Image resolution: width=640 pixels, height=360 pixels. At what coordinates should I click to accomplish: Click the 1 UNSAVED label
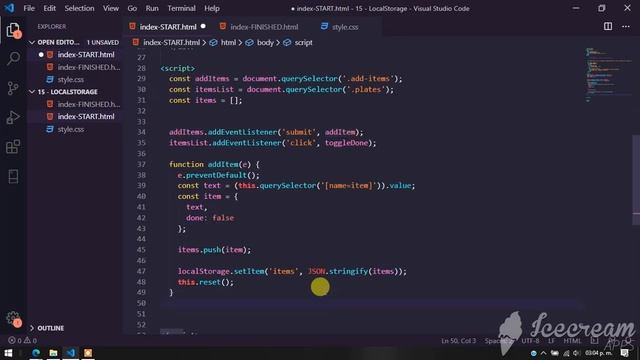tap(102, 42)
